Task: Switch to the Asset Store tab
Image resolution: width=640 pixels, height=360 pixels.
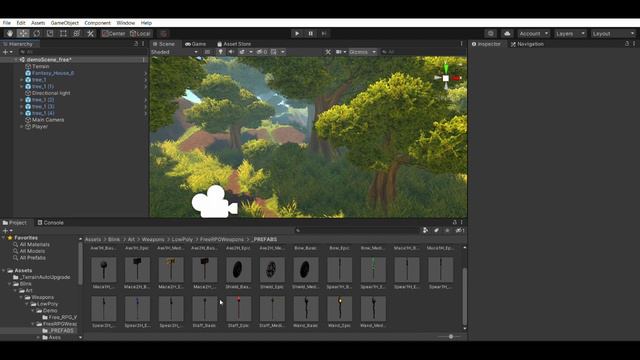Action: tap(234, 44)
